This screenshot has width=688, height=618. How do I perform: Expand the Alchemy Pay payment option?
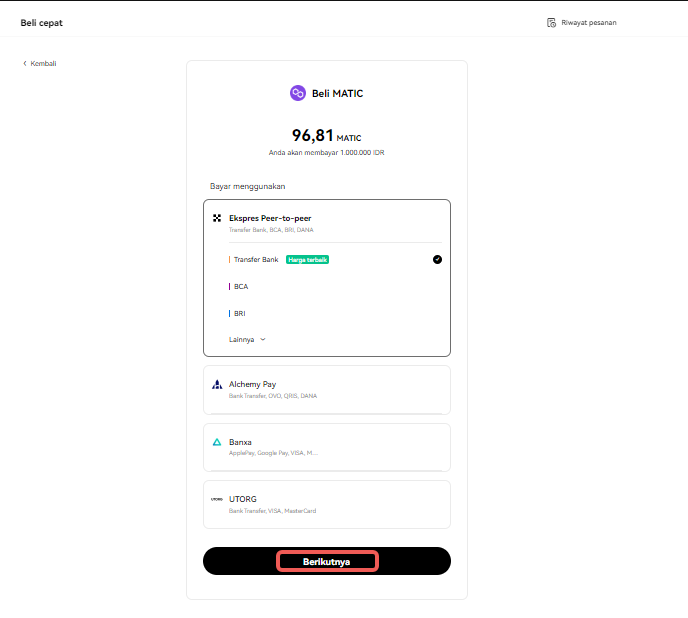pos(327,390)
